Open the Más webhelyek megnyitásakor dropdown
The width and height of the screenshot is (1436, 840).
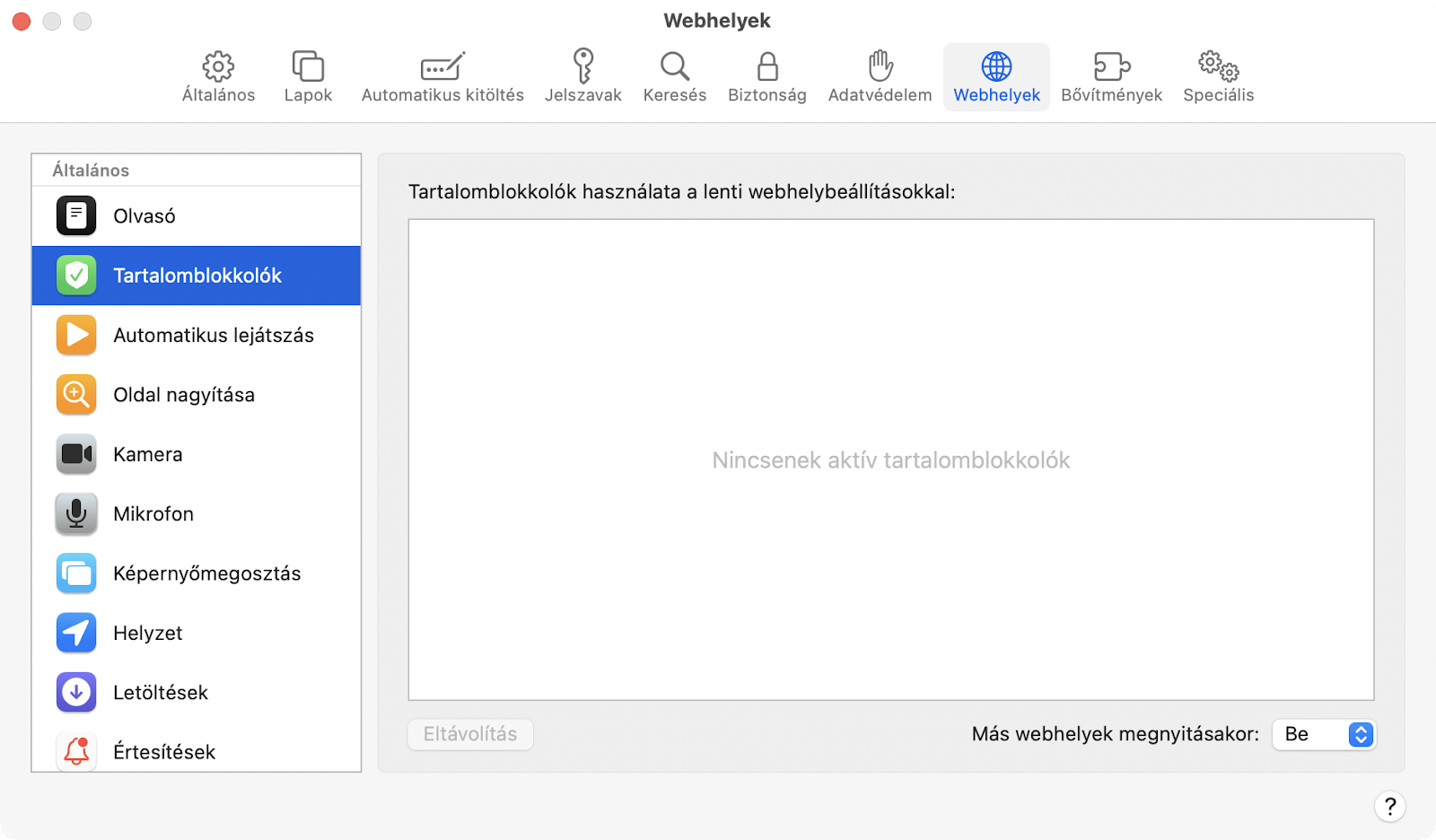click(x=1324, y=734)
